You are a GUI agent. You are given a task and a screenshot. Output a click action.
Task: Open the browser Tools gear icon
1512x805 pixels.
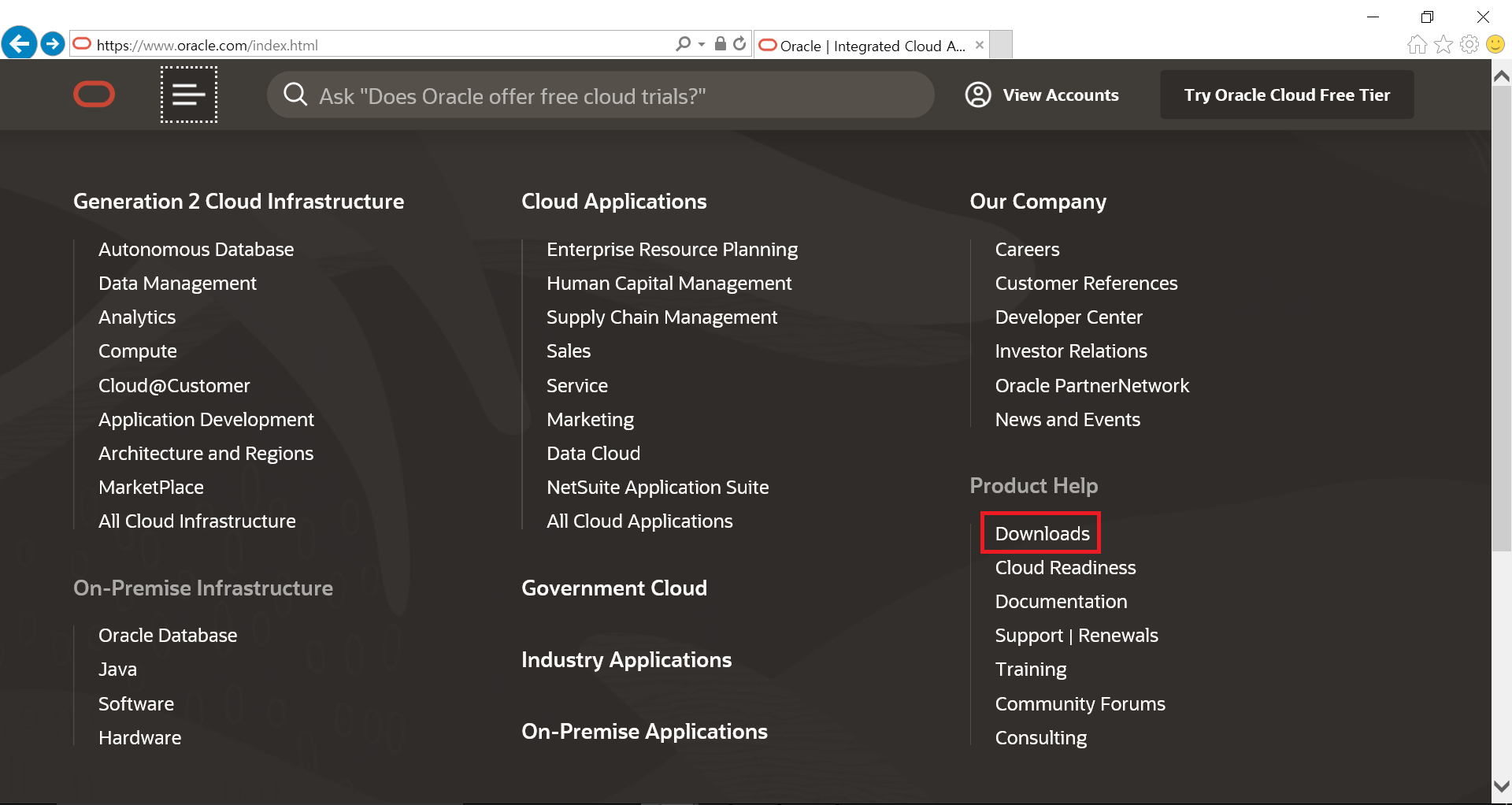1469,44
